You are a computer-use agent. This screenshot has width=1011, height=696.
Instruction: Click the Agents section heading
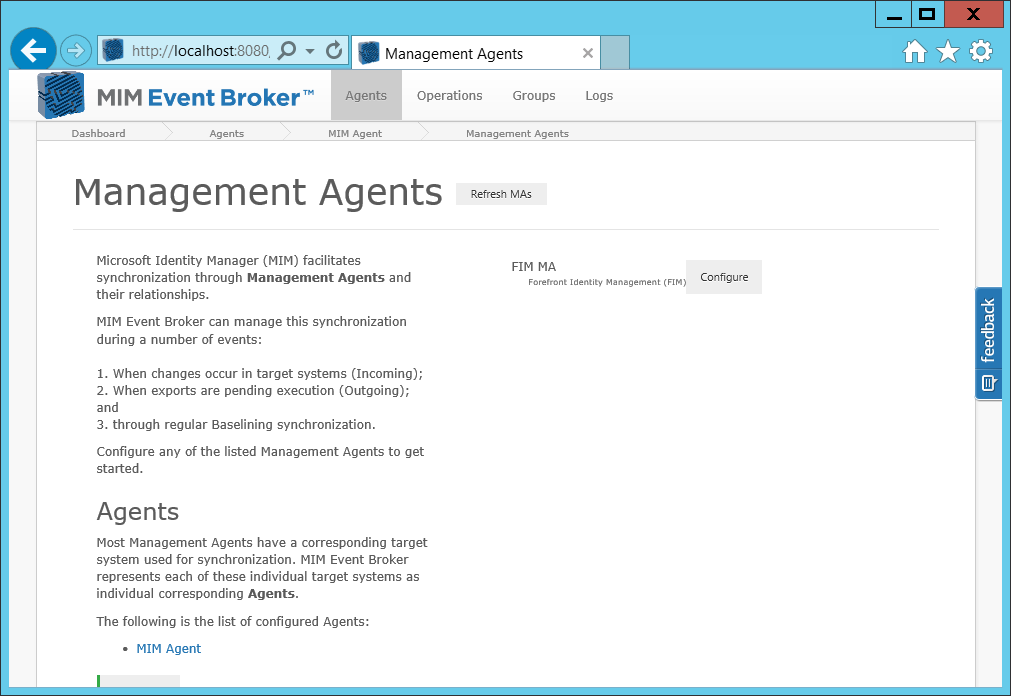tap(137, 512)
